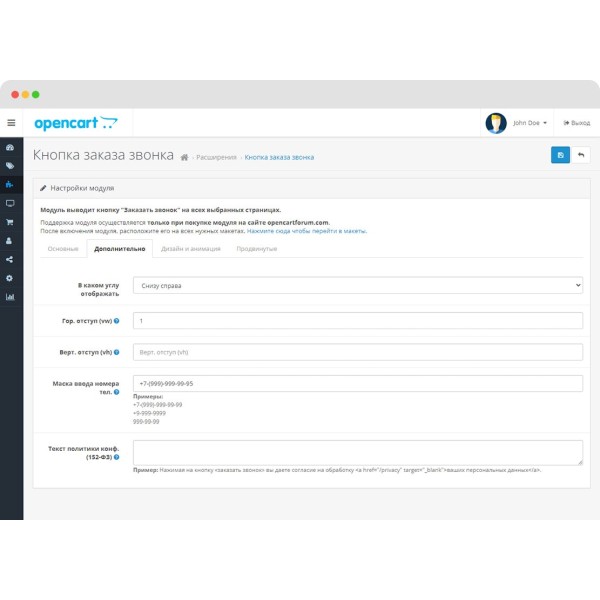Click the OpenCart logo
This screenshot has height=600, width=600.
tap(76, 123)
